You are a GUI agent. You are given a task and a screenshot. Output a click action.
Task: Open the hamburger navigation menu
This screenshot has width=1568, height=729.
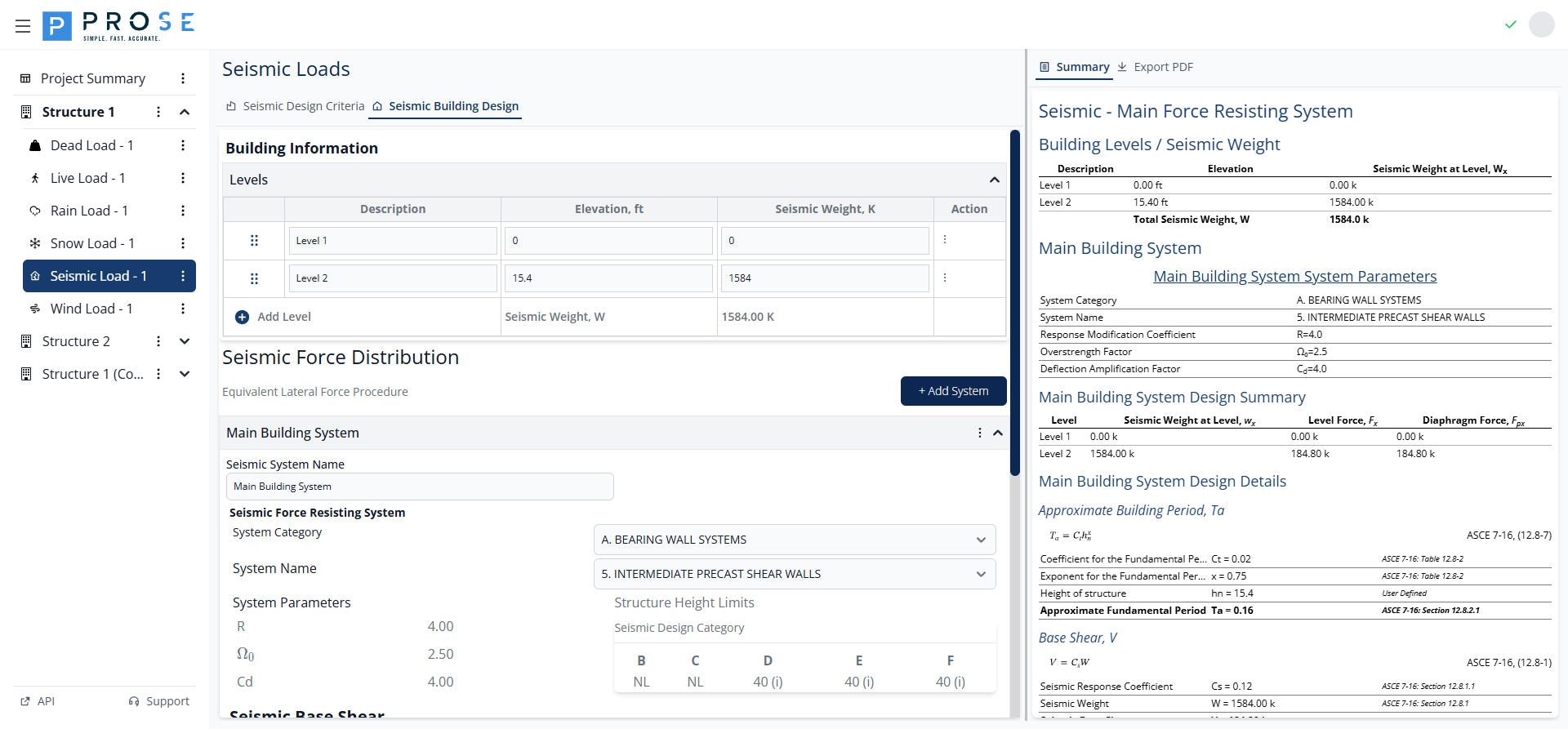point(23,26)
